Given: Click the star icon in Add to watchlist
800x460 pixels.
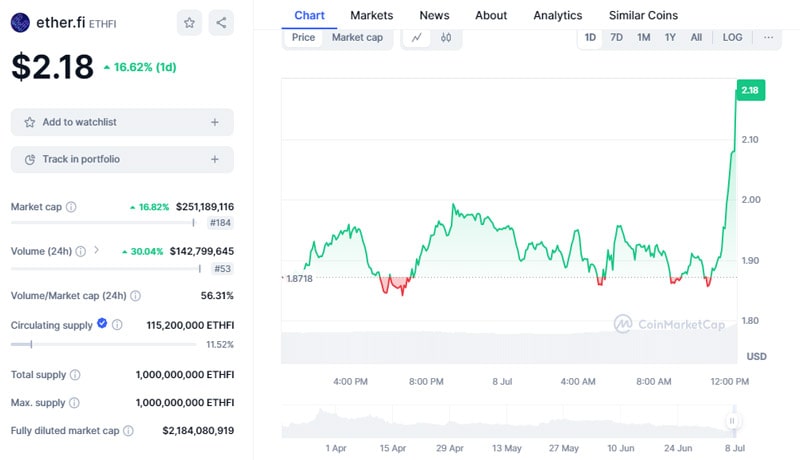Looking at the screenshot, I should coord(30,122).
